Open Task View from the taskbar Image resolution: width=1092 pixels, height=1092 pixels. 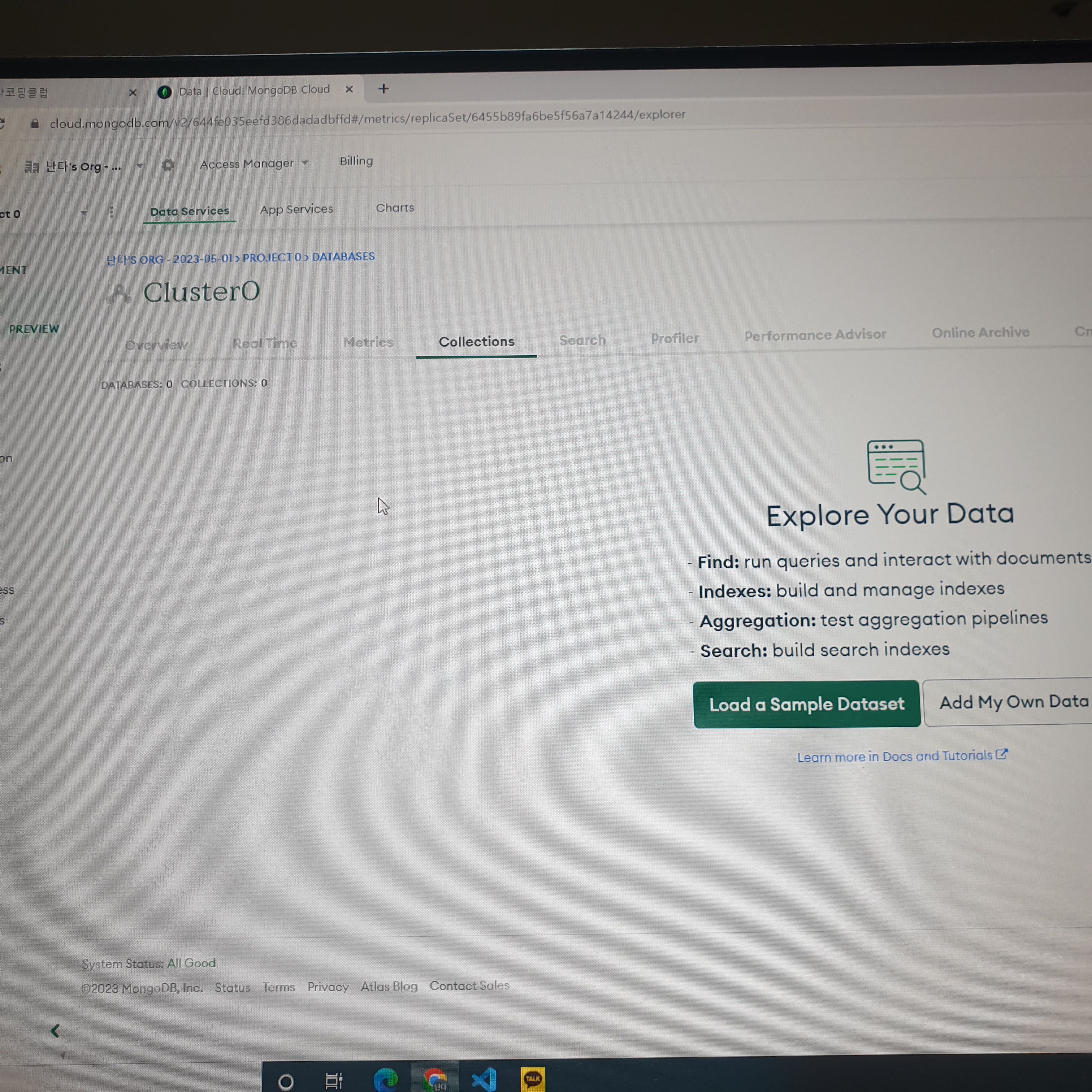[x=334, y=1081]
